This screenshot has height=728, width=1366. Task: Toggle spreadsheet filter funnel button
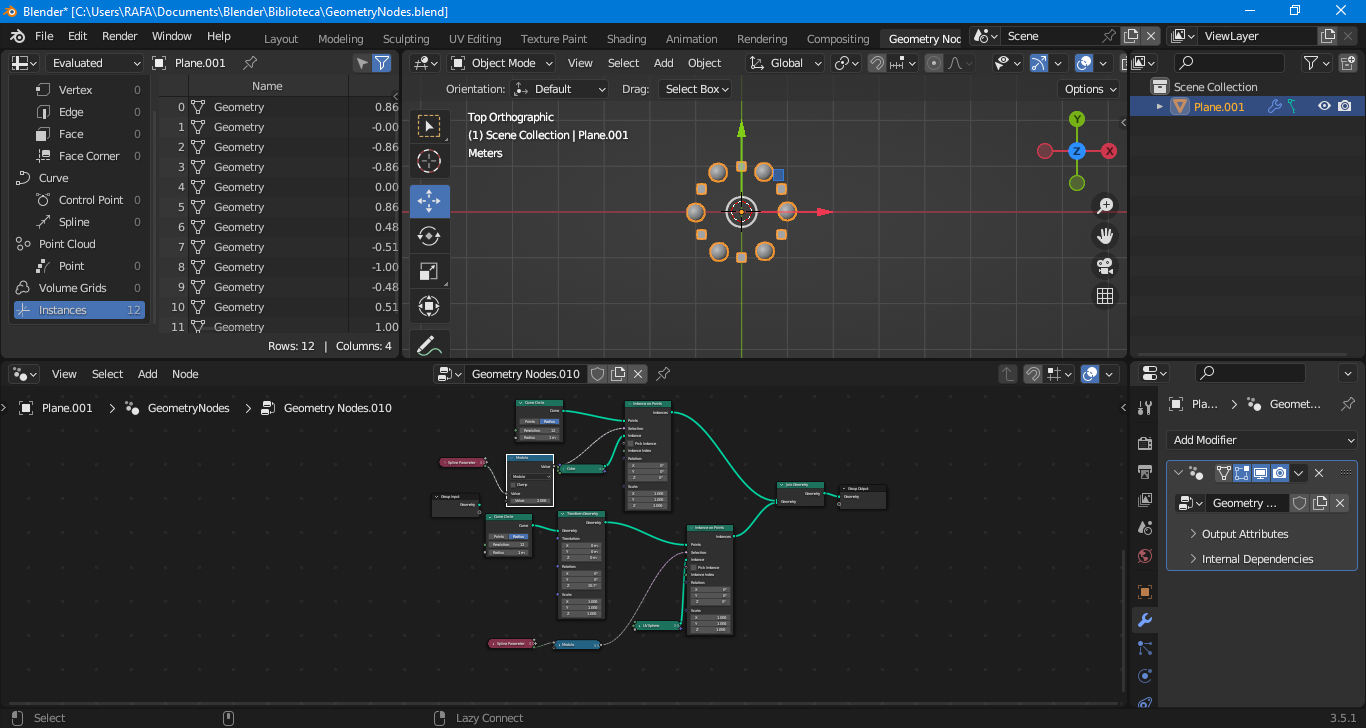(382, 63)
